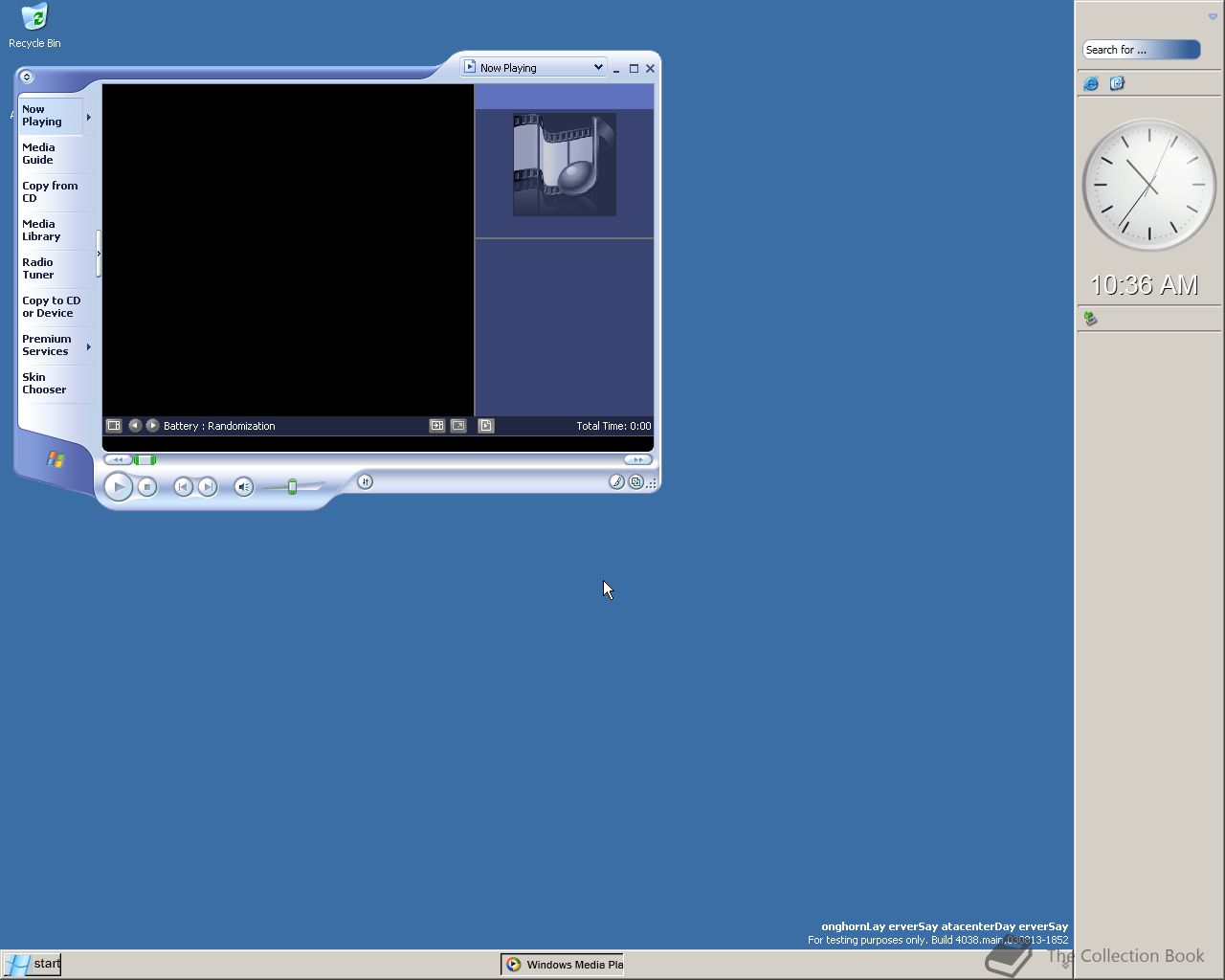The height and width of the screenshot is (980, 1225).
Task: Click the Windows logo in the player
Action: pyautogui.click(x=56, y=459)
